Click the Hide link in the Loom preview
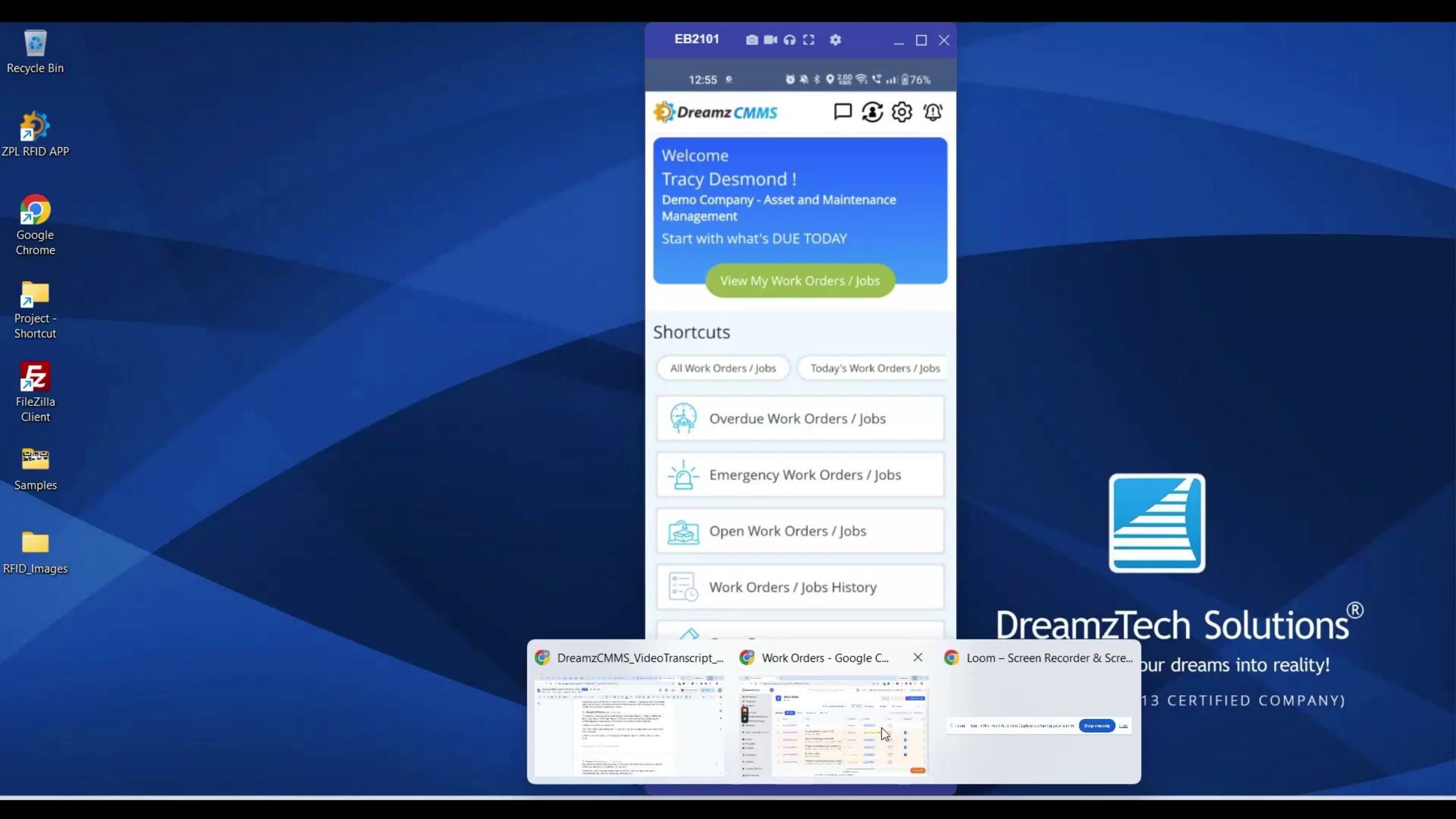The image size is (1456, 819). point(1124,726)
